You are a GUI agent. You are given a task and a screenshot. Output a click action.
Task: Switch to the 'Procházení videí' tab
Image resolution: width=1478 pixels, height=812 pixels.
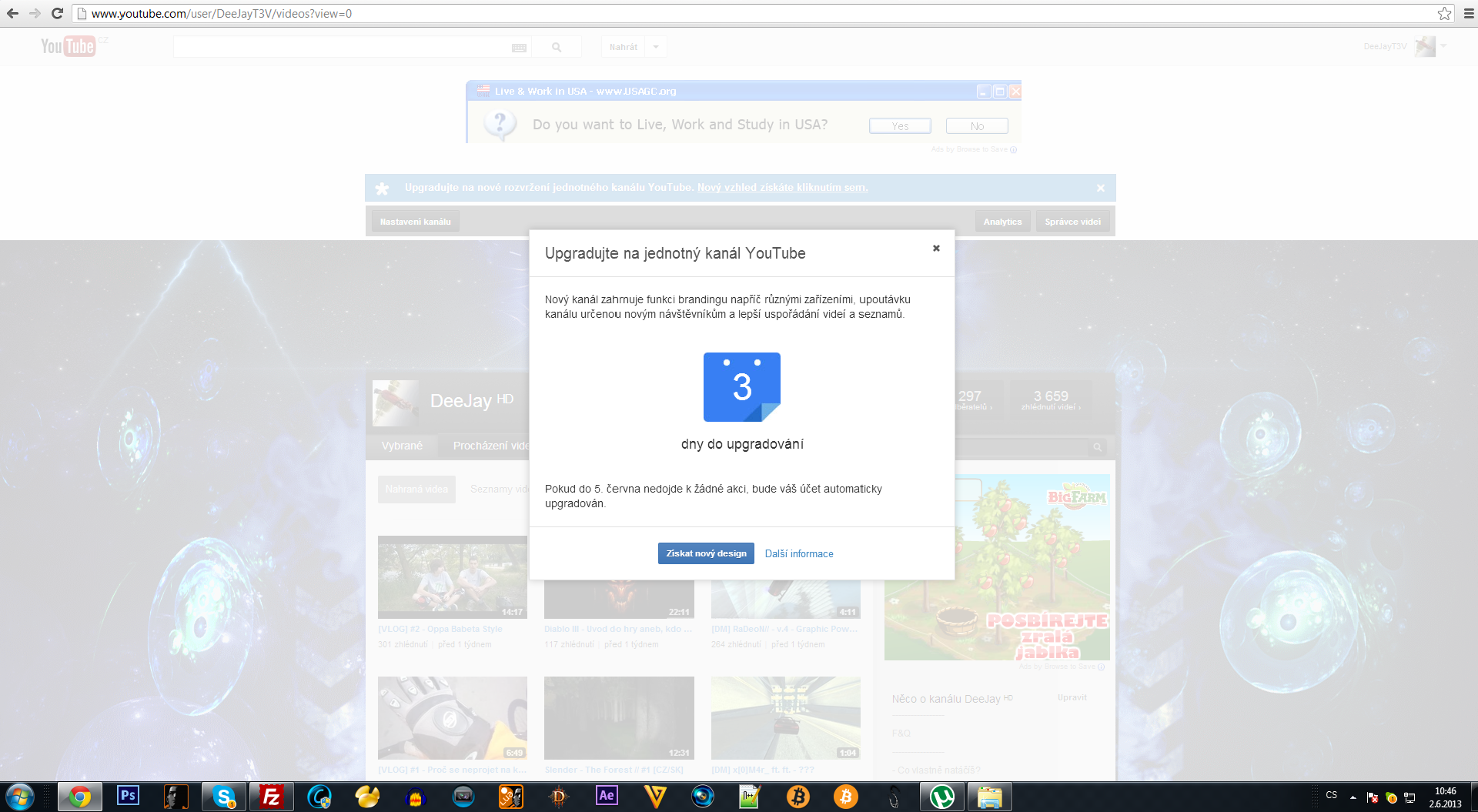(491, 446)
